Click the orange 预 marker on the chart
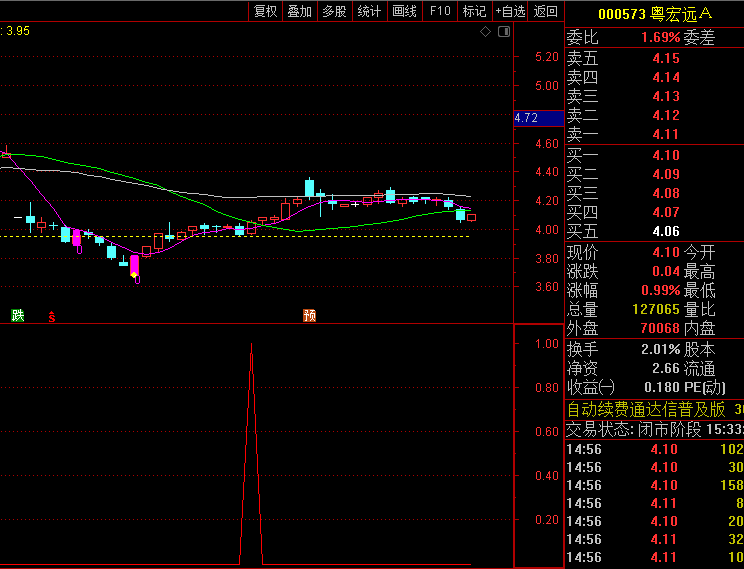Viewport: 744px width, 569px height. point(310,316)
